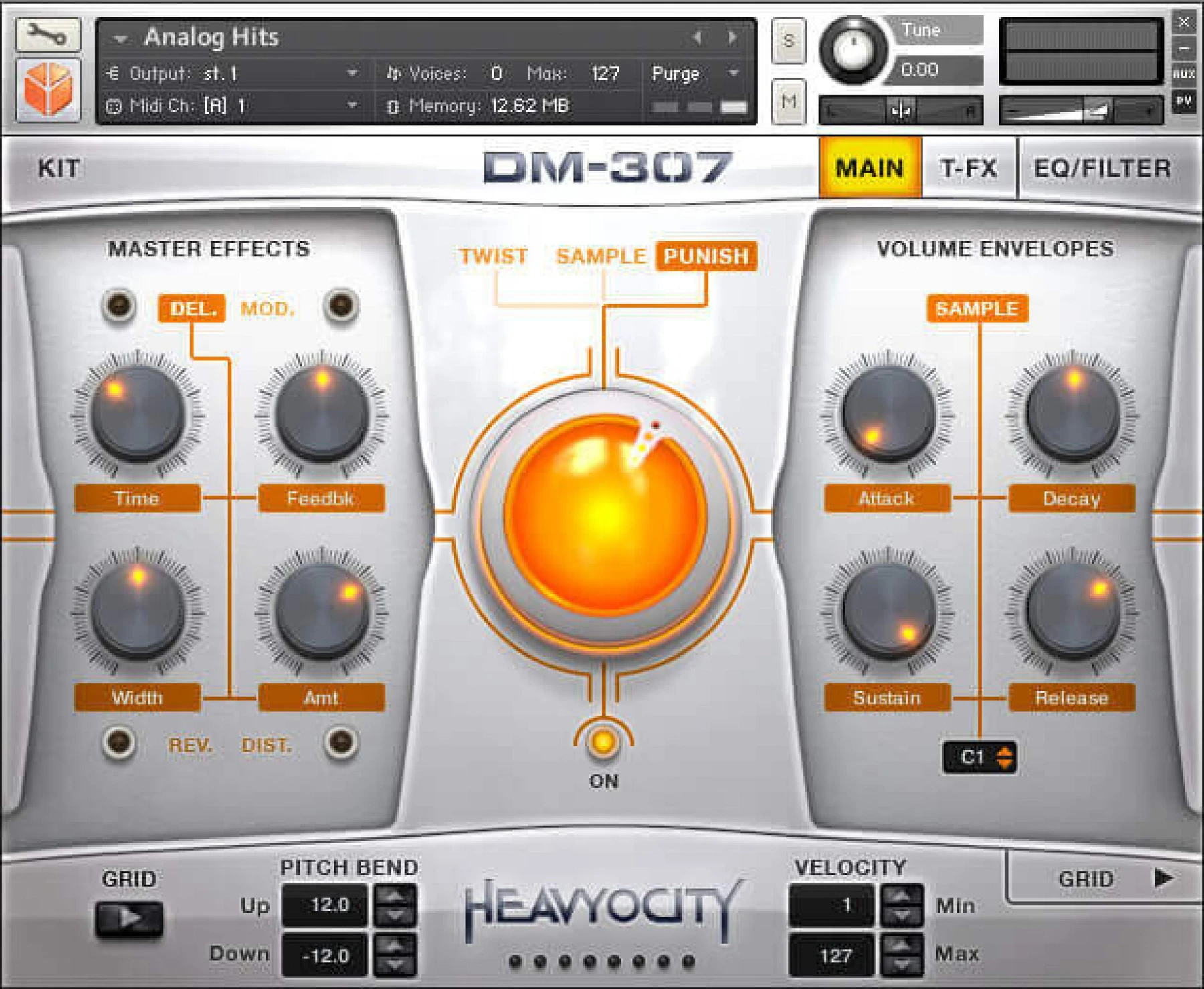Toggle the Delay effect power button
The width and height of the screenshot is (1204, 989).
(x=119, y=306)
